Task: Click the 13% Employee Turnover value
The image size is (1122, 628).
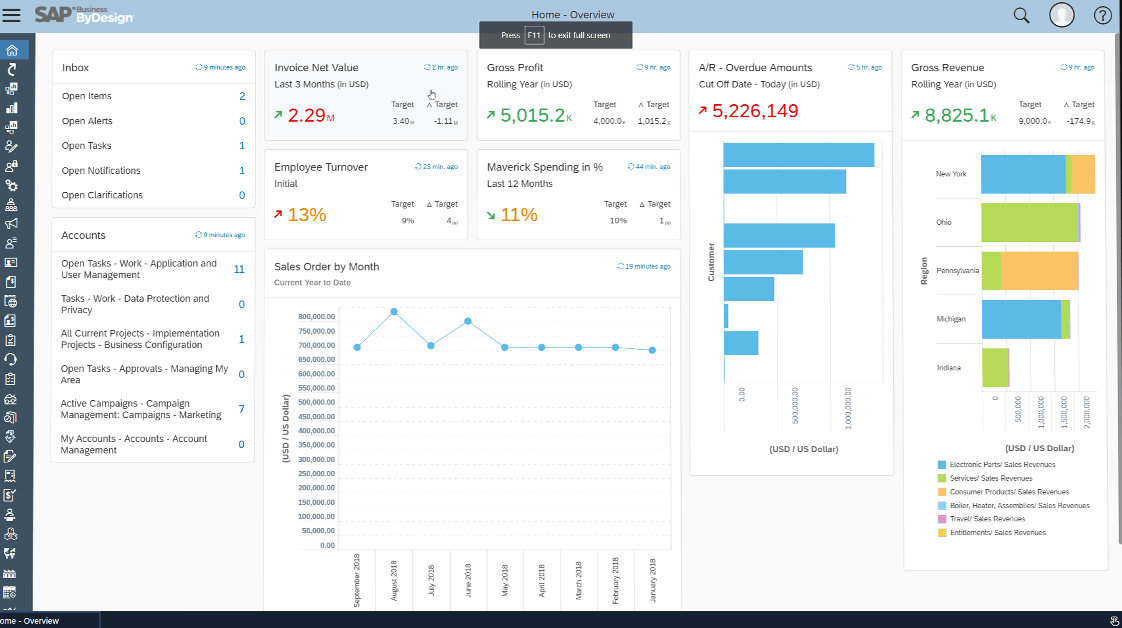Action: tap(307, 215)
